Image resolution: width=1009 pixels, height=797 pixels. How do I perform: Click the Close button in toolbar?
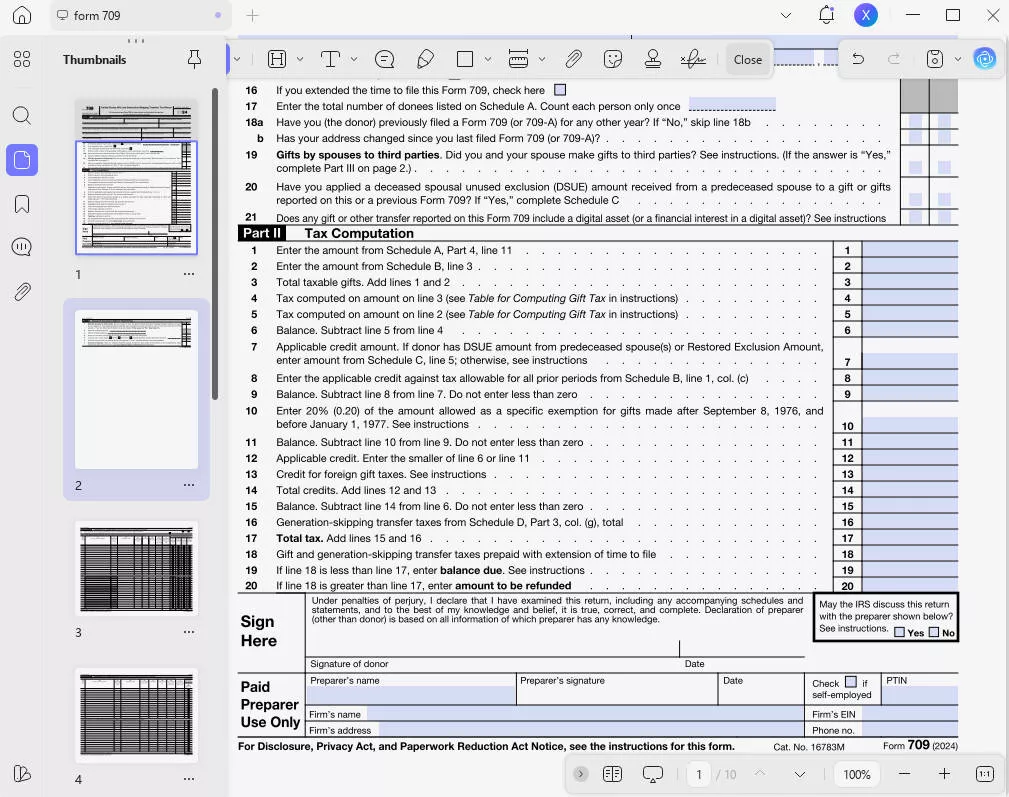point(748,59)
